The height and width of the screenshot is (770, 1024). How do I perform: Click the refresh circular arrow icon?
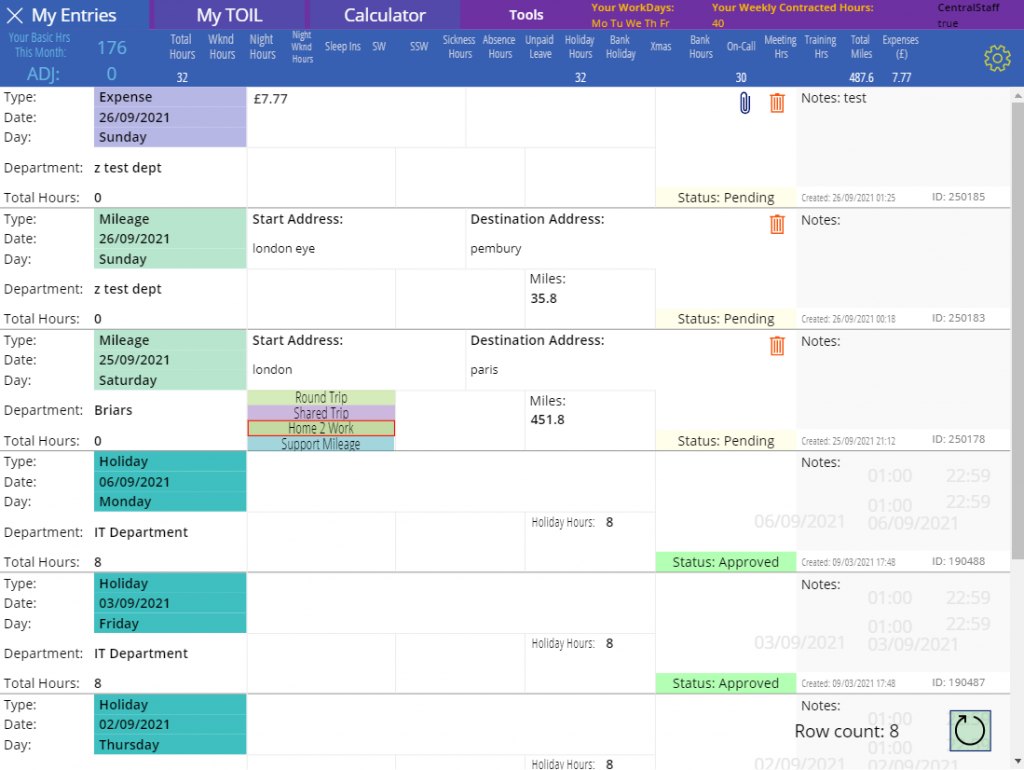pyautogui.click(x=970, y=730)
